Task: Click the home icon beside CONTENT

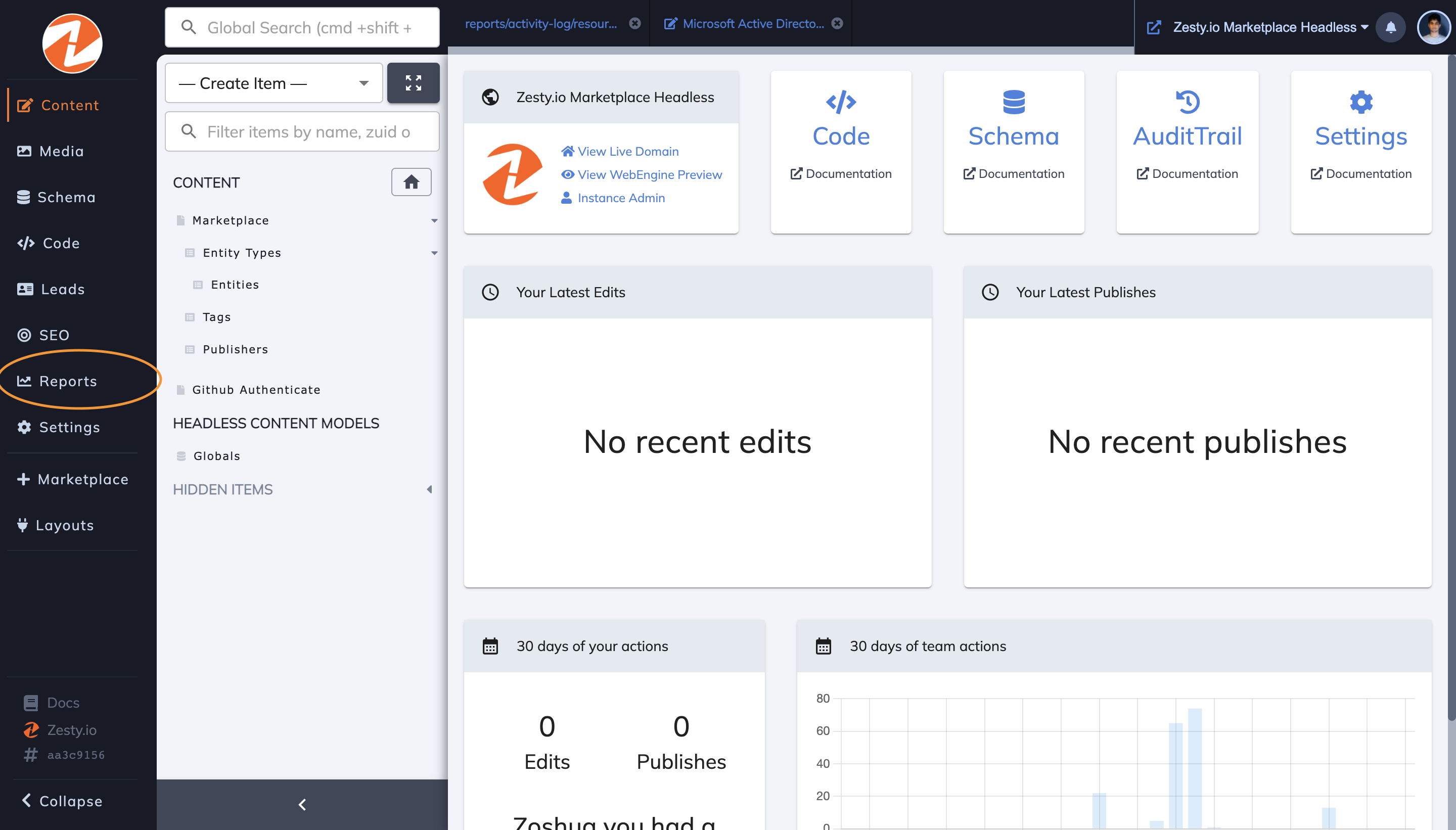Action: click(411, 182)
